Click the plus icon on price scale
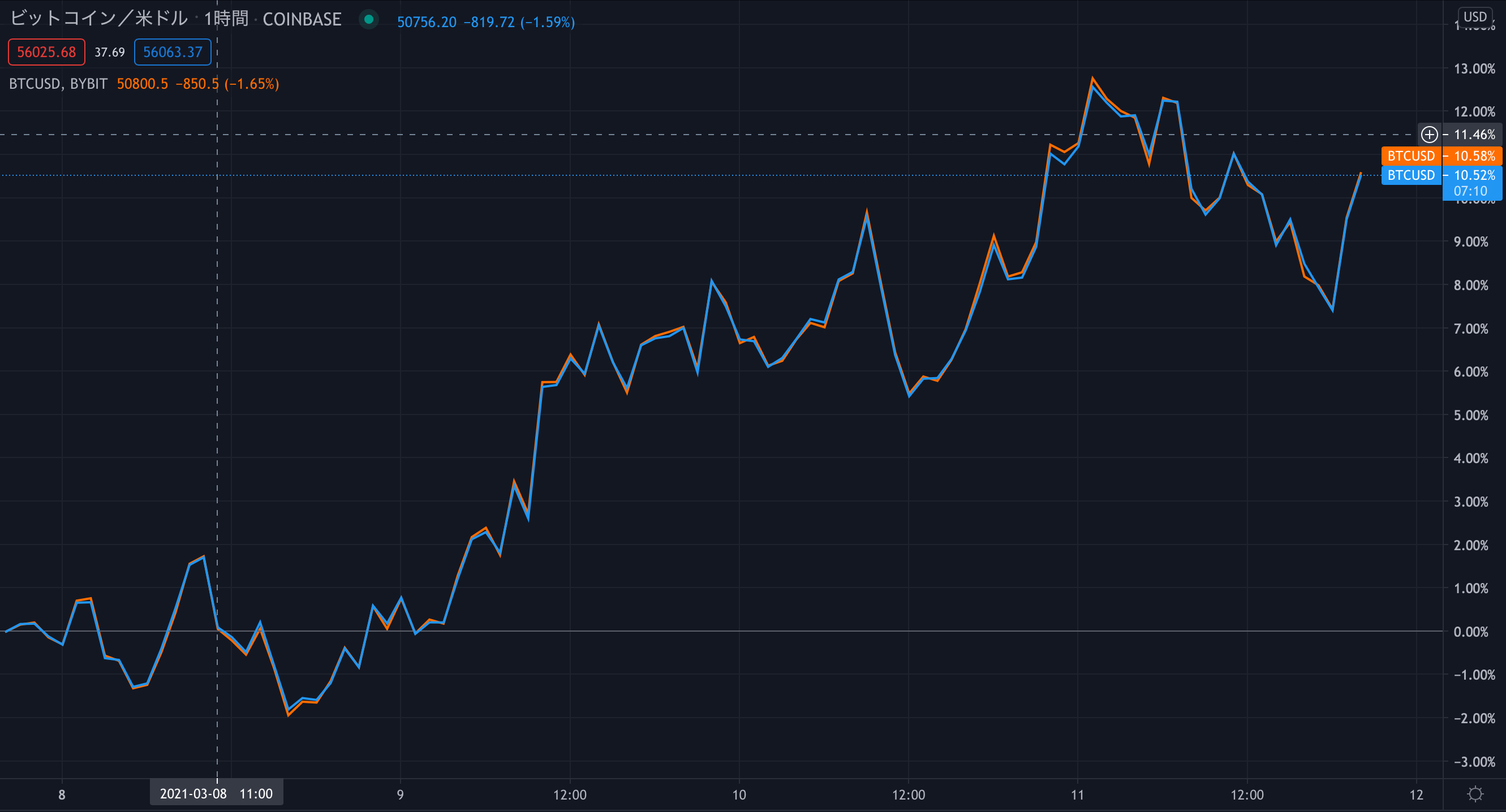Screen dimensions: 1506x812 1429,135
